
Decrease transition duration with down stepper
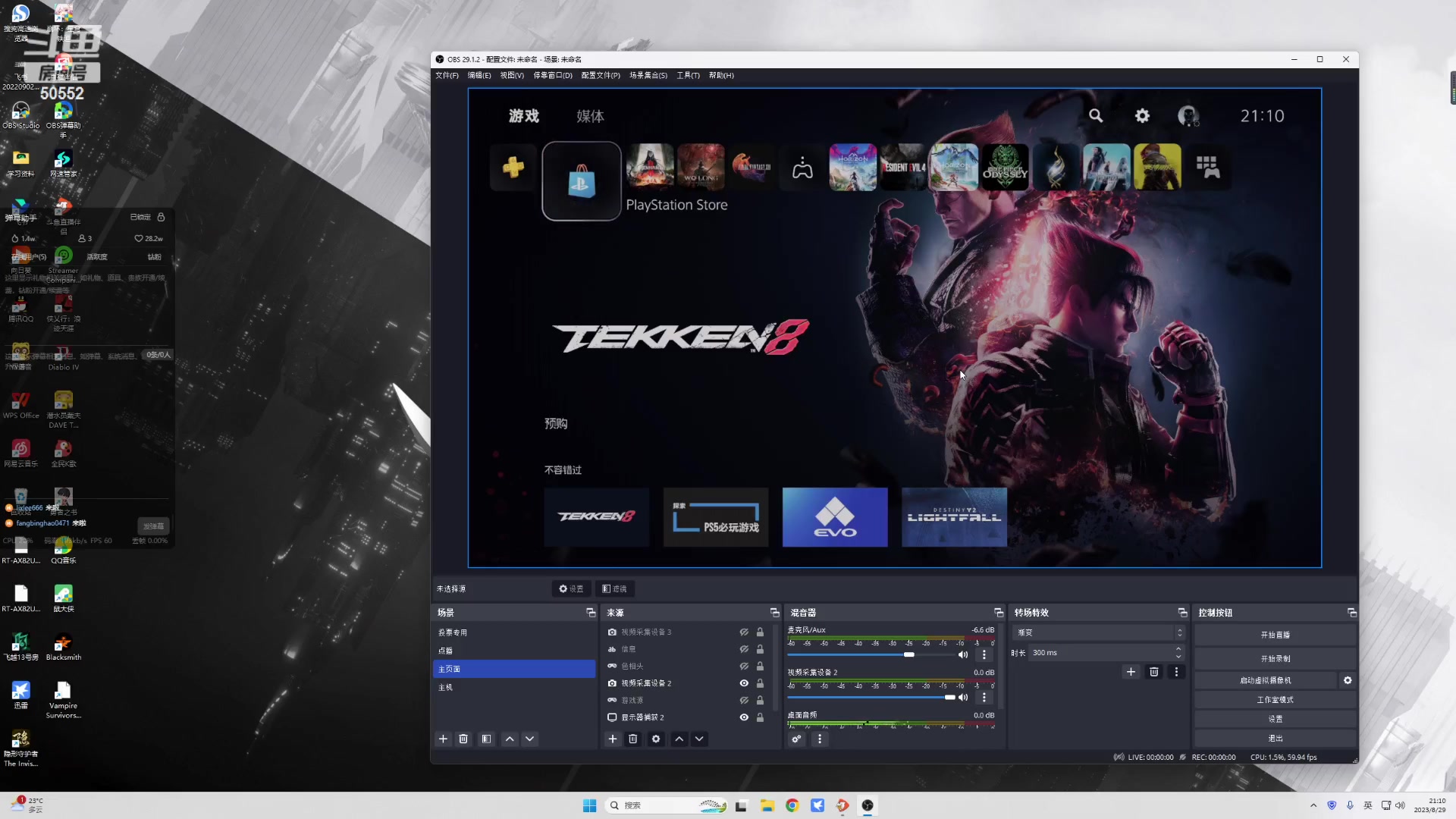pos(1178,656)
